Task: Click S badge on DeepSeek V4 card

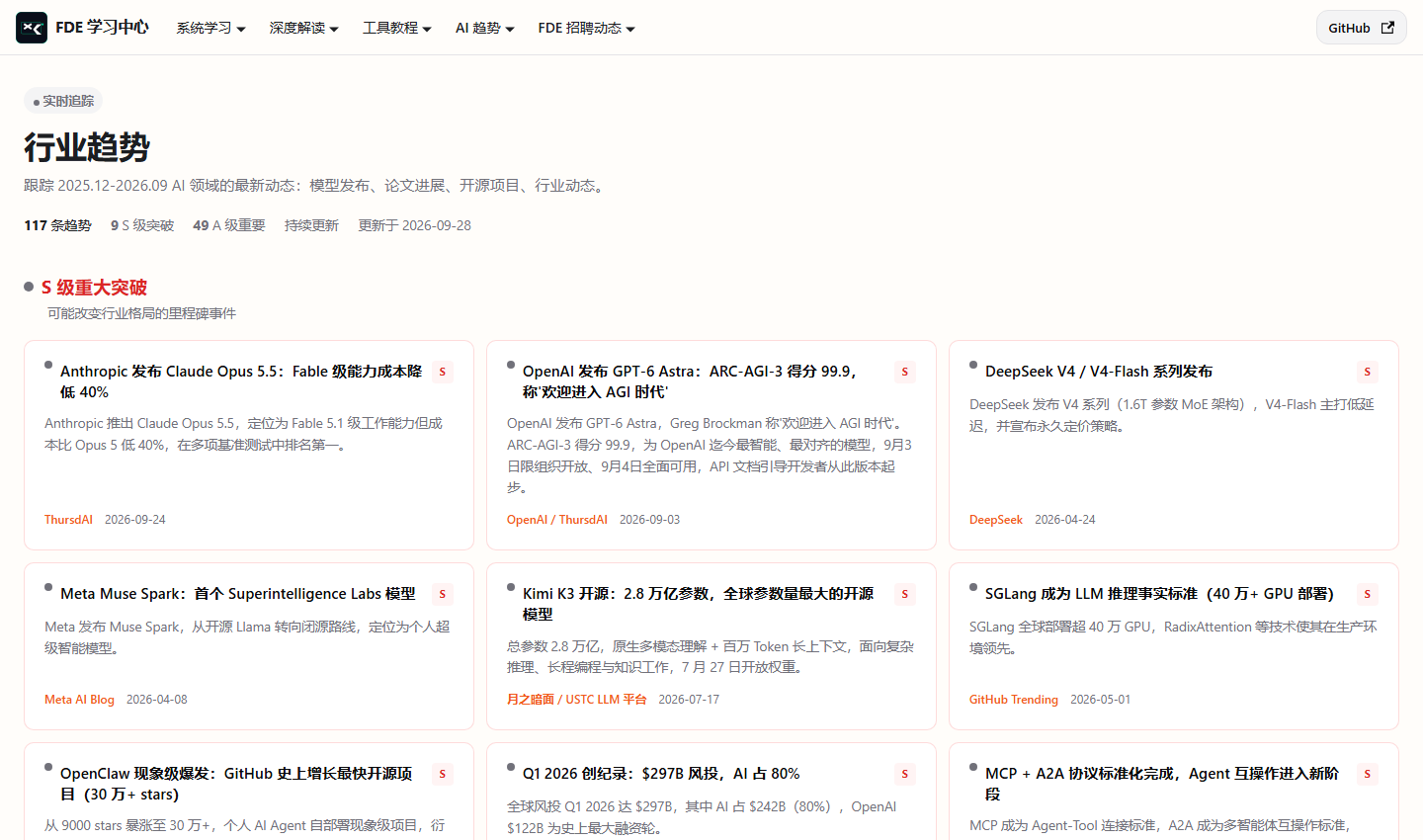Action: 1368,372
